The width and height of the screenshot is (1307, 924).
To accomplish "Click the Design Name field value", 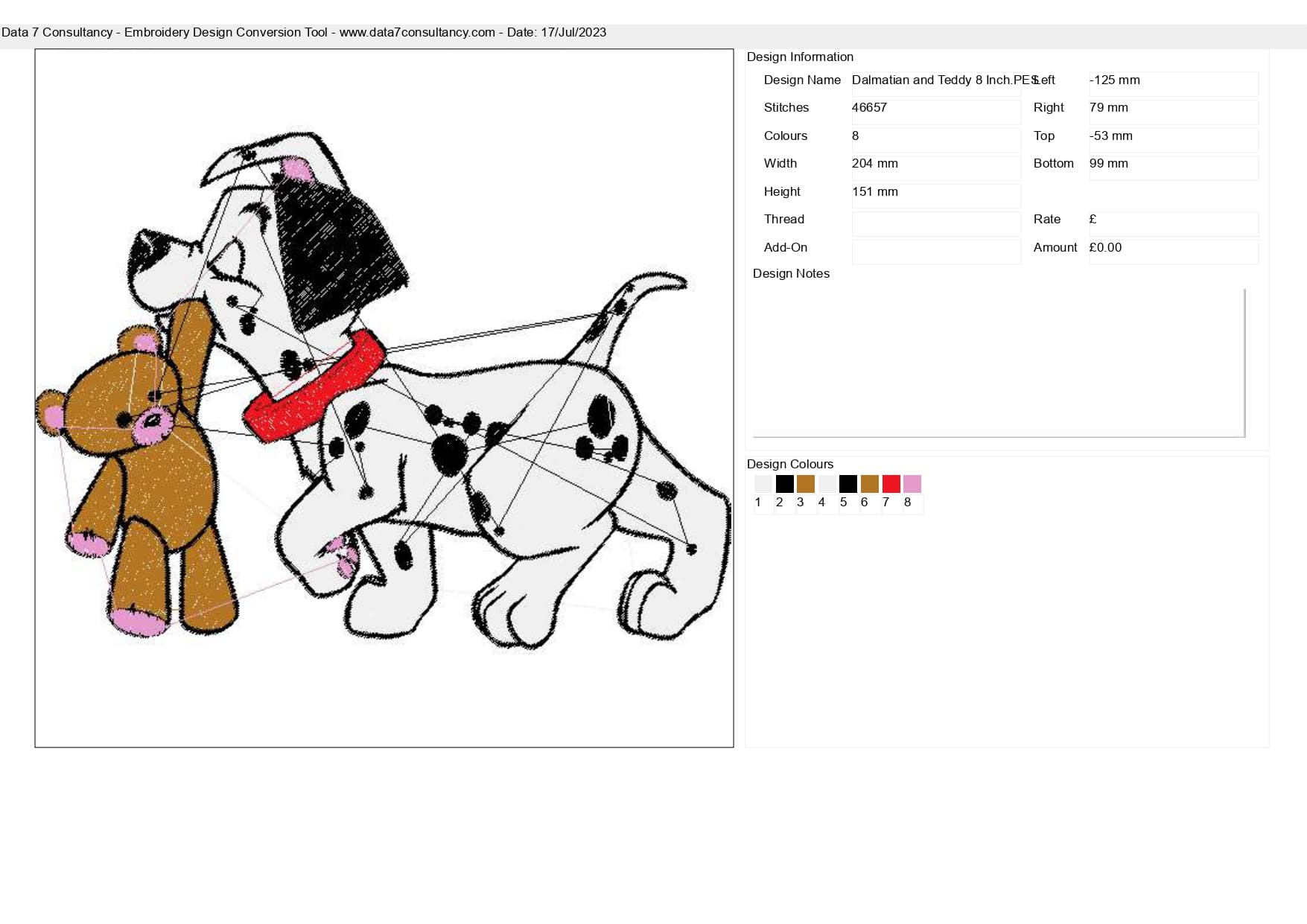I will 936,84.
